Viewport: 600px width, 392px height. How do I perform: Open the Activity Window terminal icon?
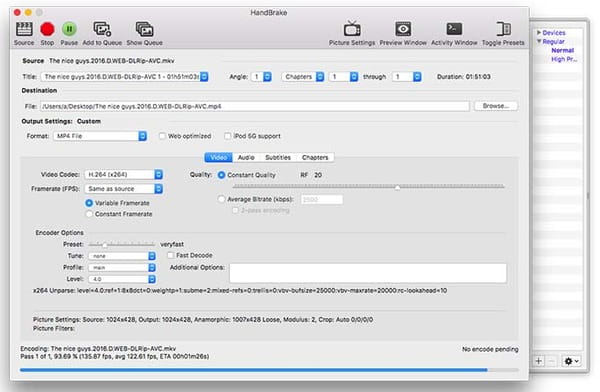(454, 29)
